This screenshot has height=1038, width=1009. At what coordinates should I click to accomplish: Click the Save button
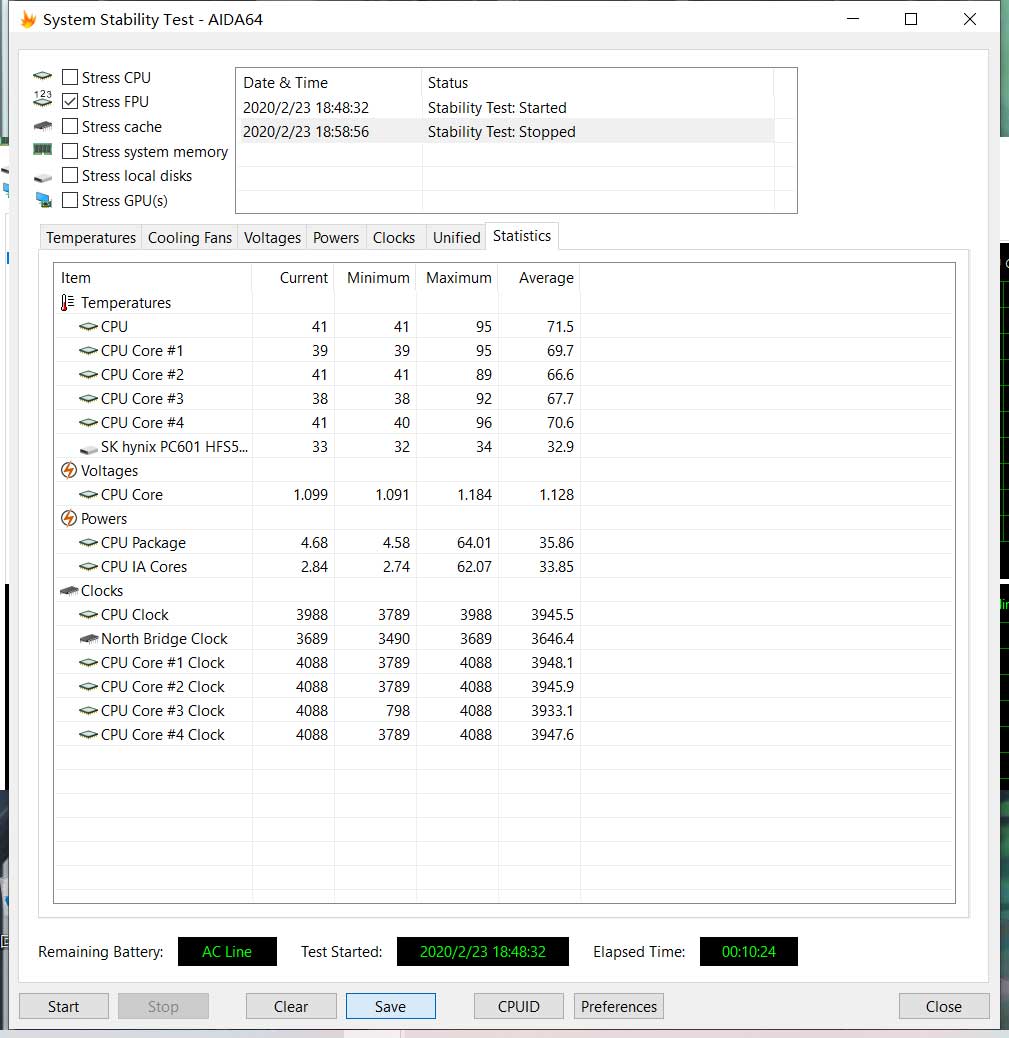tap(391, 1006)
